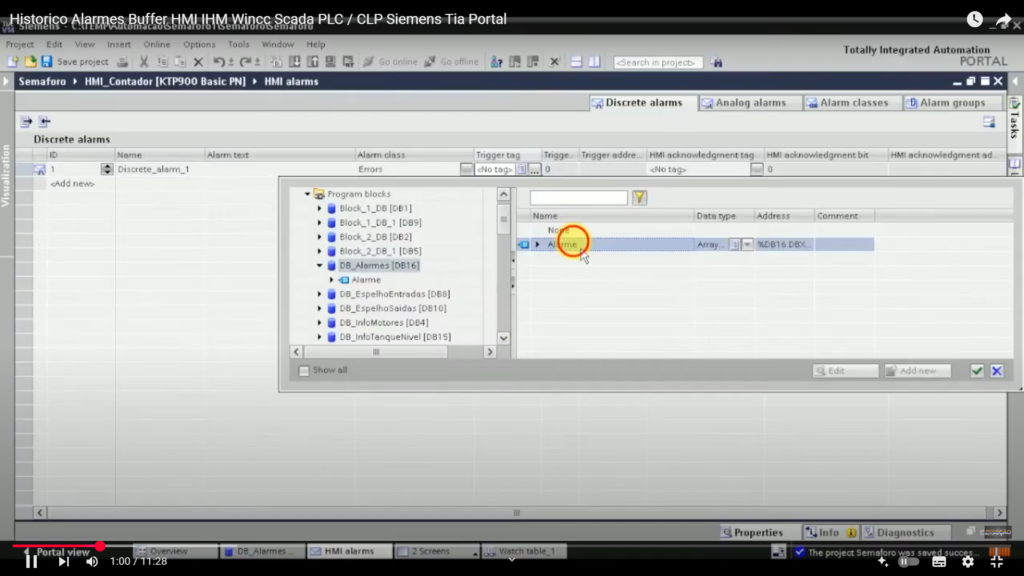Image resolution: width=1024 pixels, height=576 pixels.
Task: Click Add new row in alarms table
Action: point(72,184)
